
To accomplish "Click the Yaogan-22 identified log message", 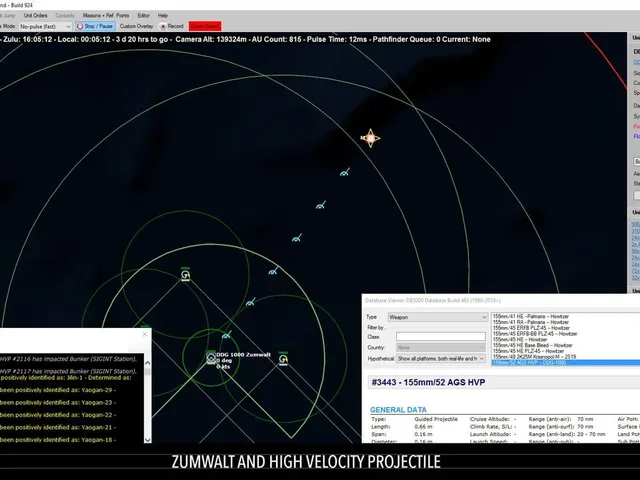I will pyautogui.click(x=58, y=415).
